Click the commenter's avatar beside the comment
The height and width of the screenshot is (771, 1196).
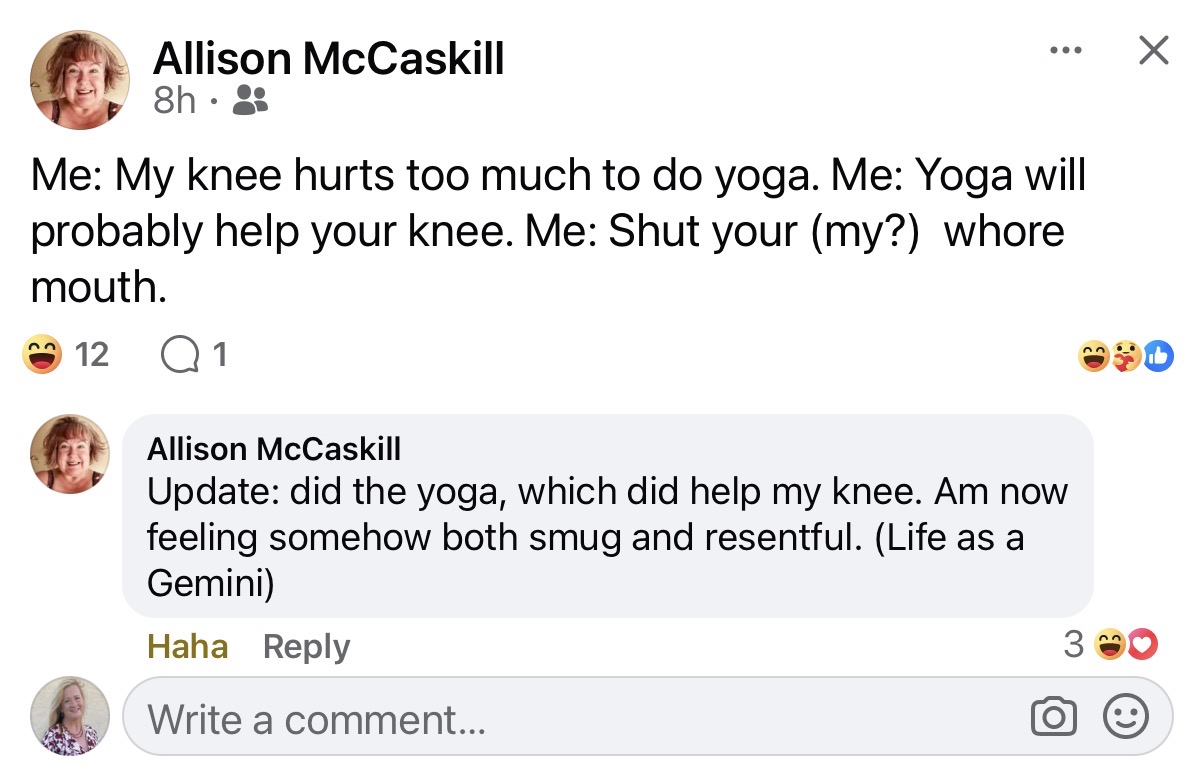click(x=70, y=454)
